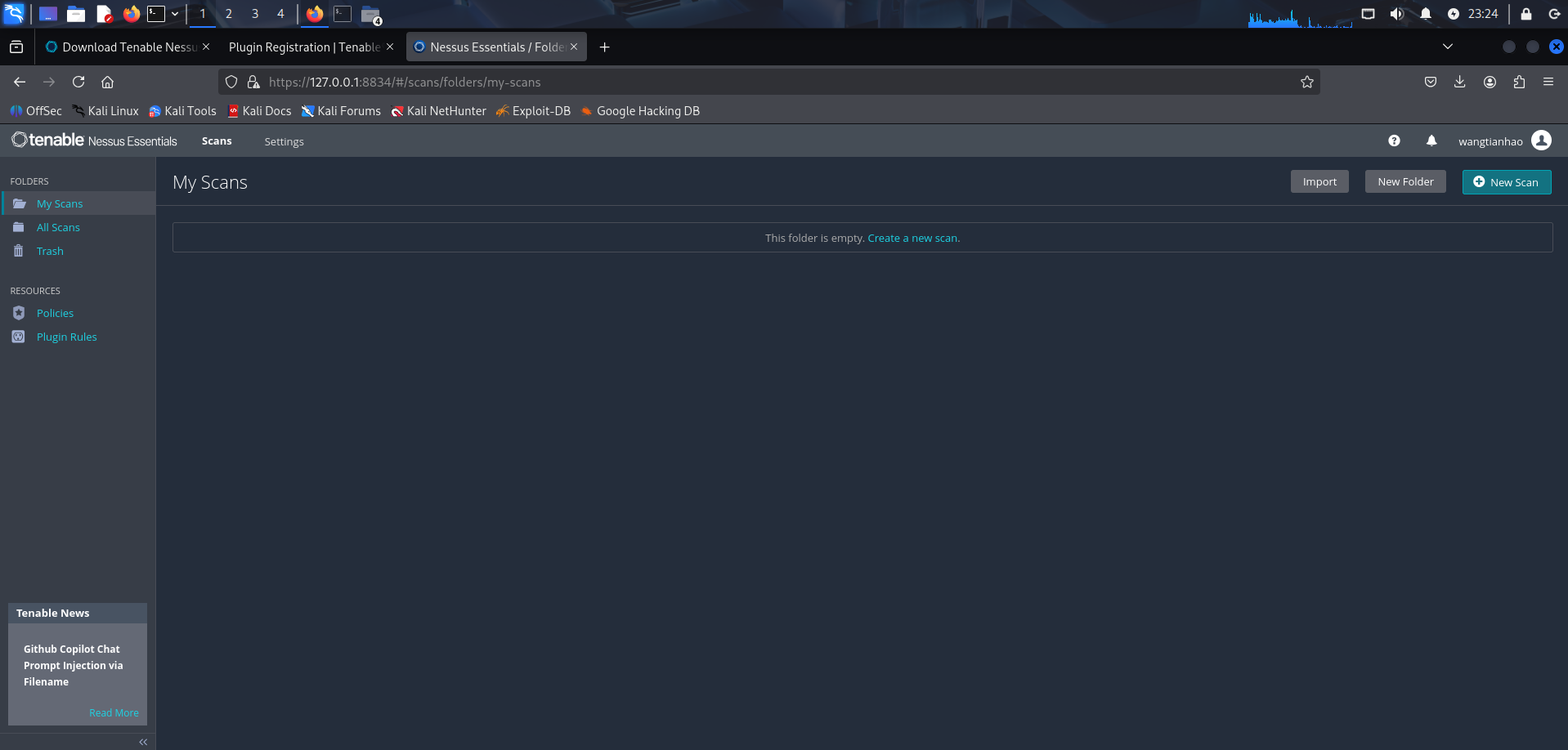The height and width of the screenshot is (750, 1568).
Task: Open the Kali Docs bookmark
Action: tap(259, 111)
